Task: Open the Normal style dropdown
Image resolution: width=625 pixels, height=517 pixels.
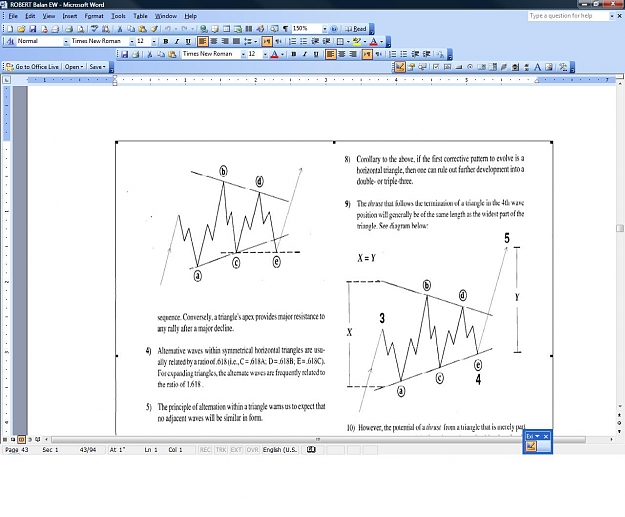Action: click(66, 41)
